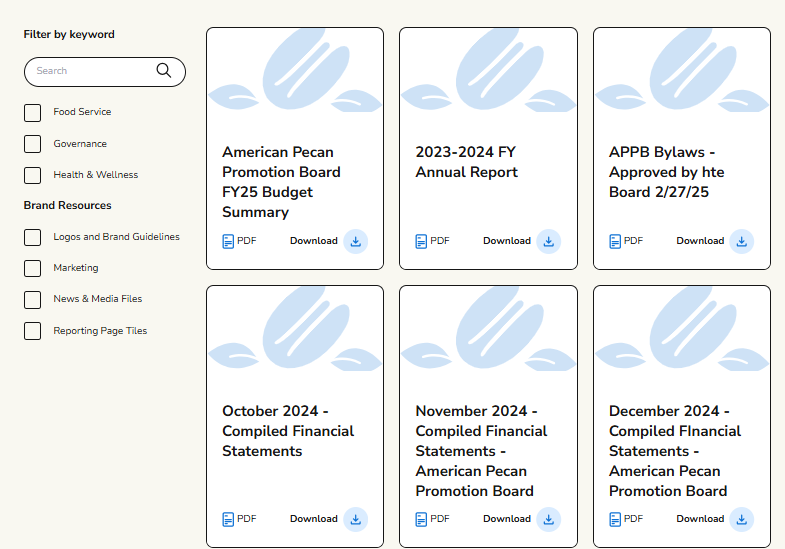The height and width of the screenshot is (549, 785).
Task: Click PDF label on October 2024 card
Action: point(247,519)
